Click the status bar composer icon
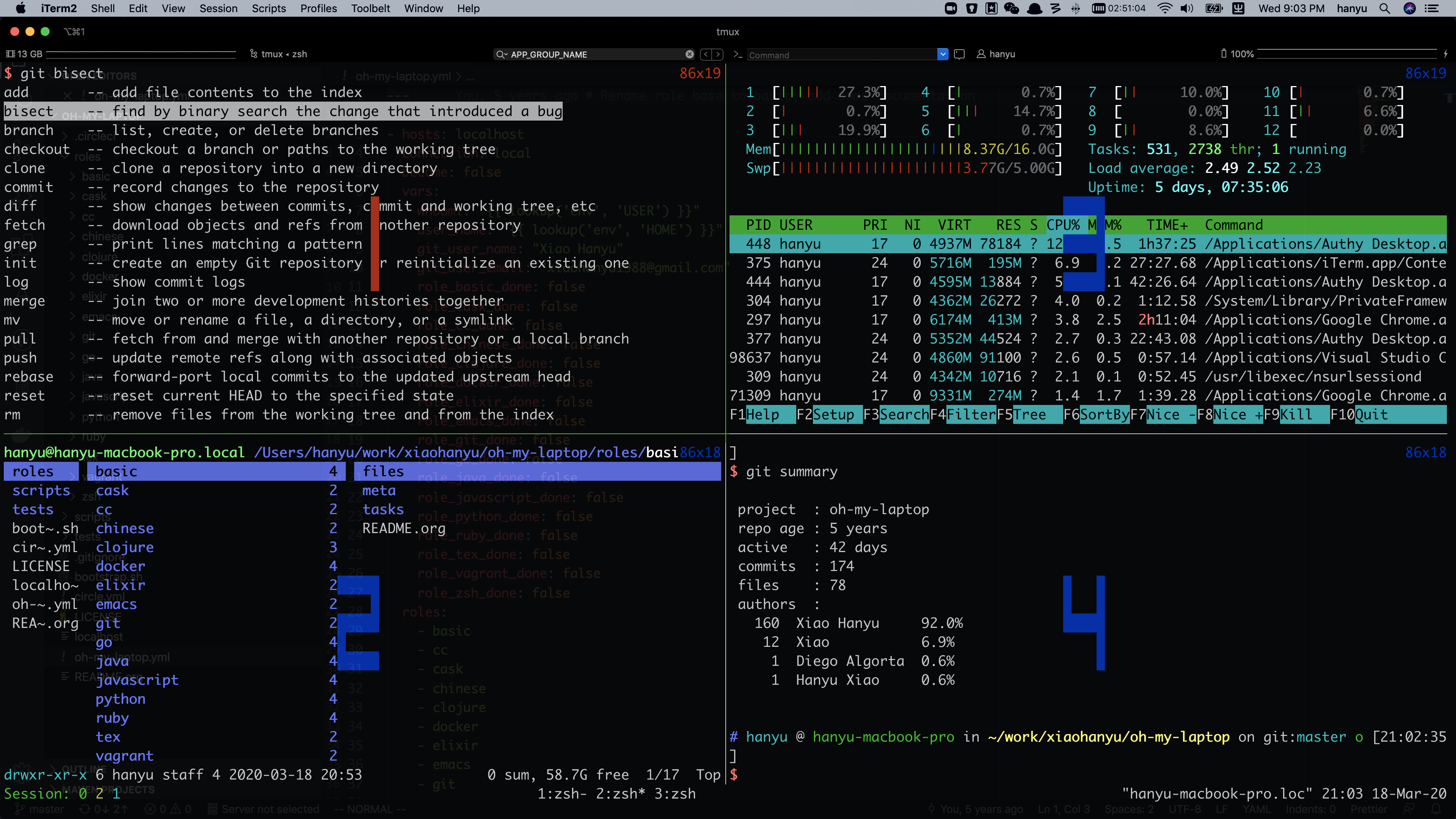Screen dimensions: 1456x819 coord(959,54)
